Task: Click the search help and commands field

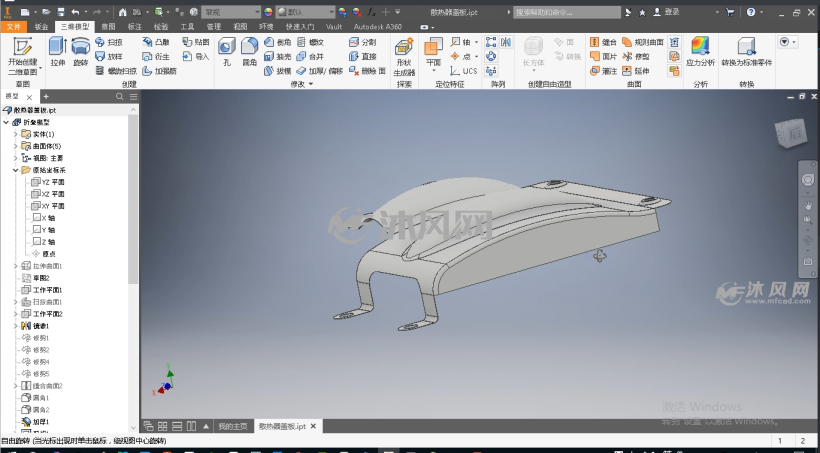Action: [x=567, y=12]
